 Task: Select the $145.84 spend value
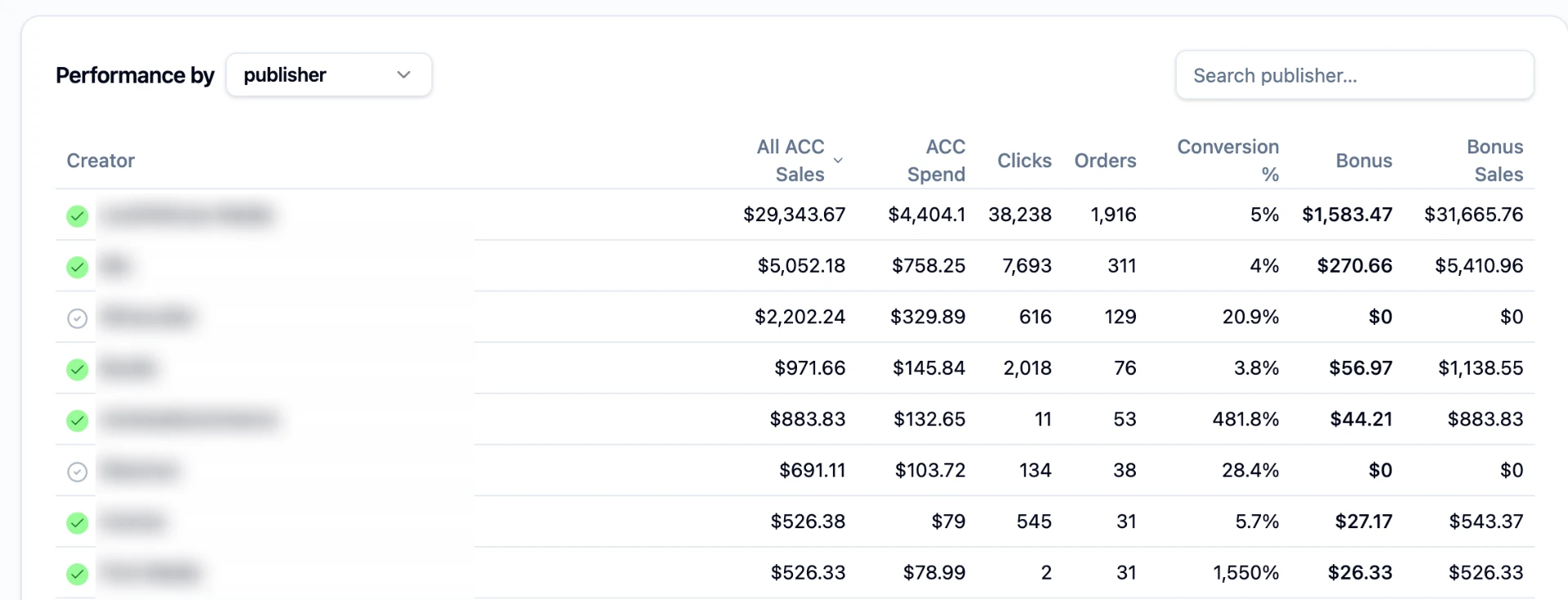(x=929, y=368)
